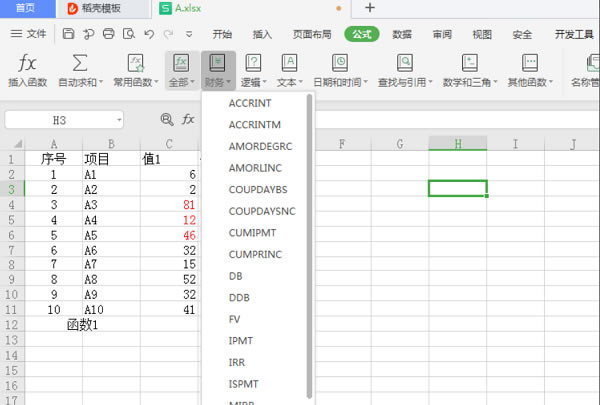Open 数学和三角 math functions icon
This screenshot has height=405, width=600.
(x=470, y=63)
